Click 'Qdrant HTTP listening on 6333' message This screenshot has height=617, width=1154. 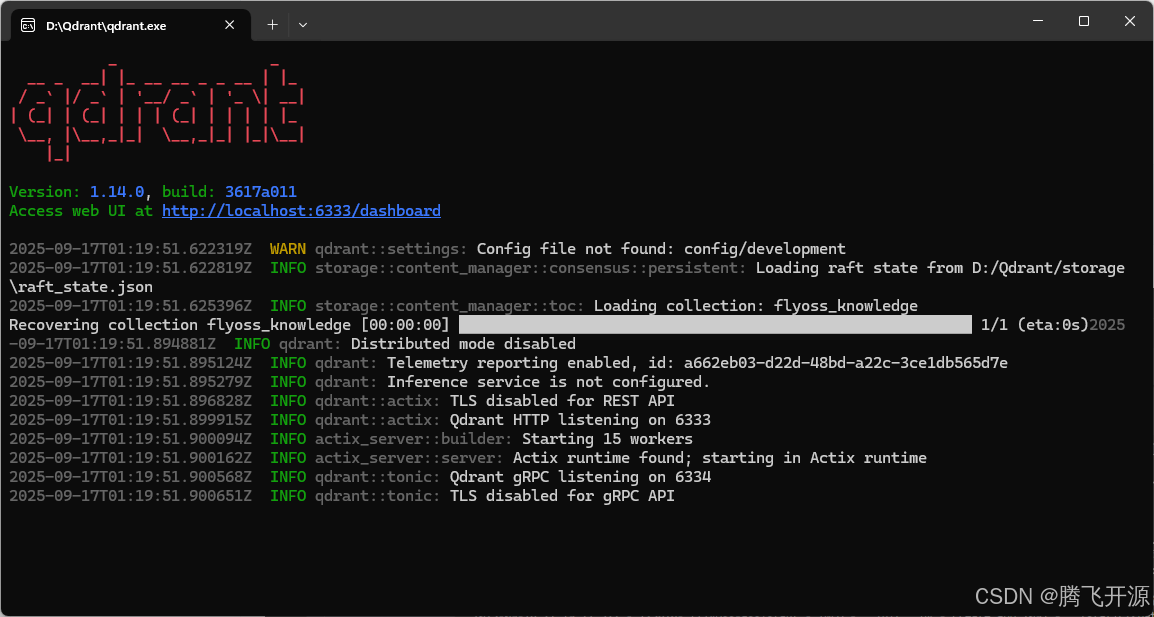[x=580, y=420]
